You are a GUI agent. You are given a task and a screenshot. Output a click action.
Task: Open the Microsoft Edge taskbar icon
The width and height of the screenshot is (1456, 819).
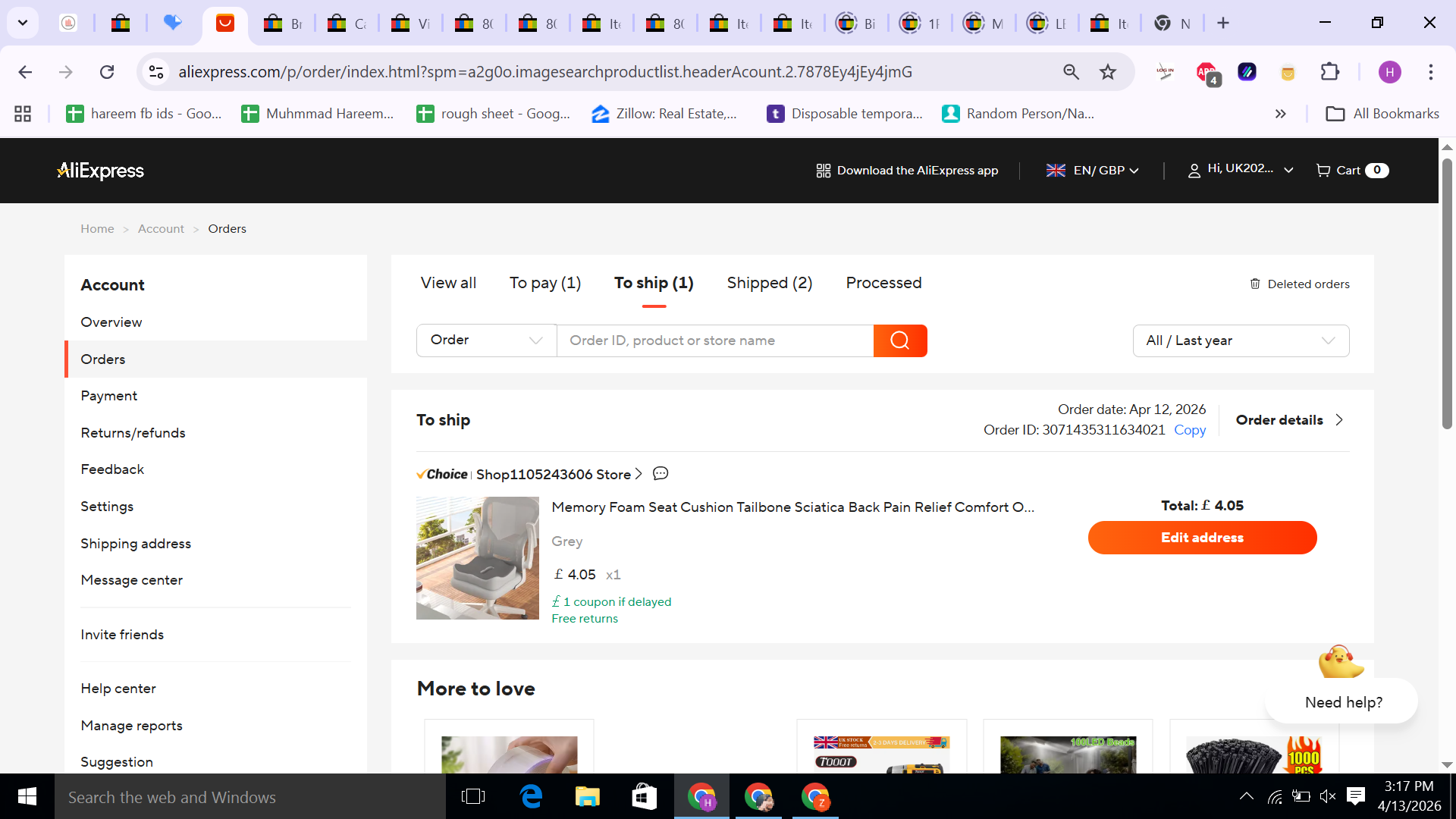[x=531, y=796]
